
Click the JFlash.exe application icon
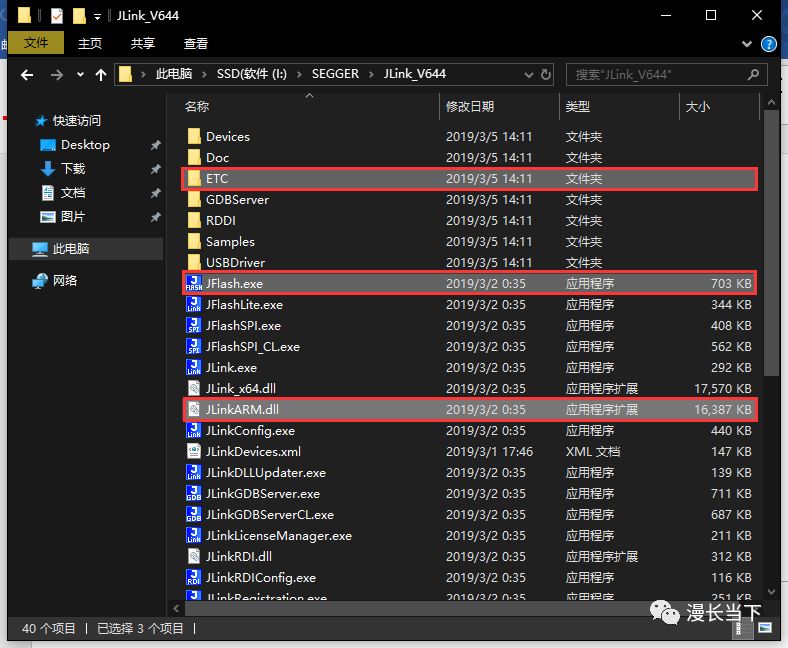(x=194, y=284)
